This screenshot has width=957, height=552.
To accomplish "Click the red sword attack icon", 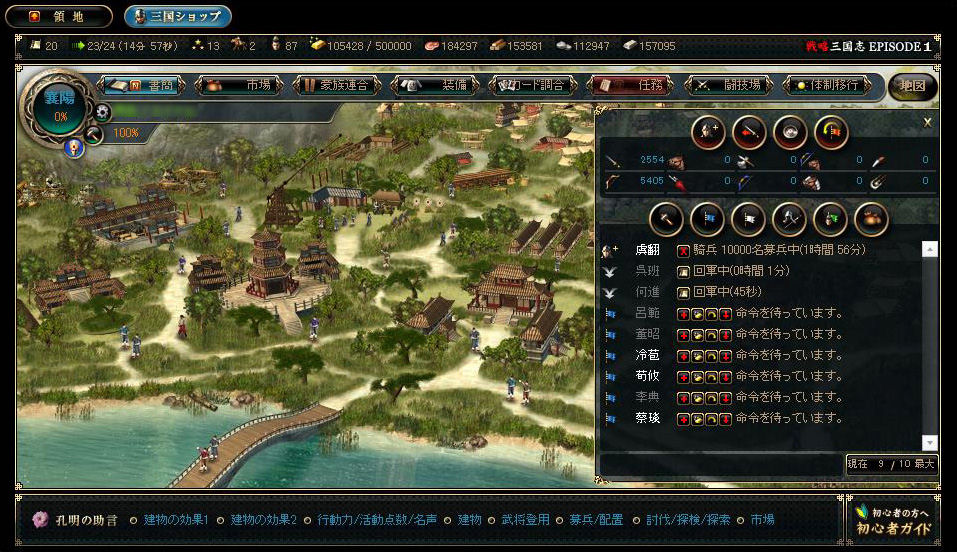I will pos(748,131).
